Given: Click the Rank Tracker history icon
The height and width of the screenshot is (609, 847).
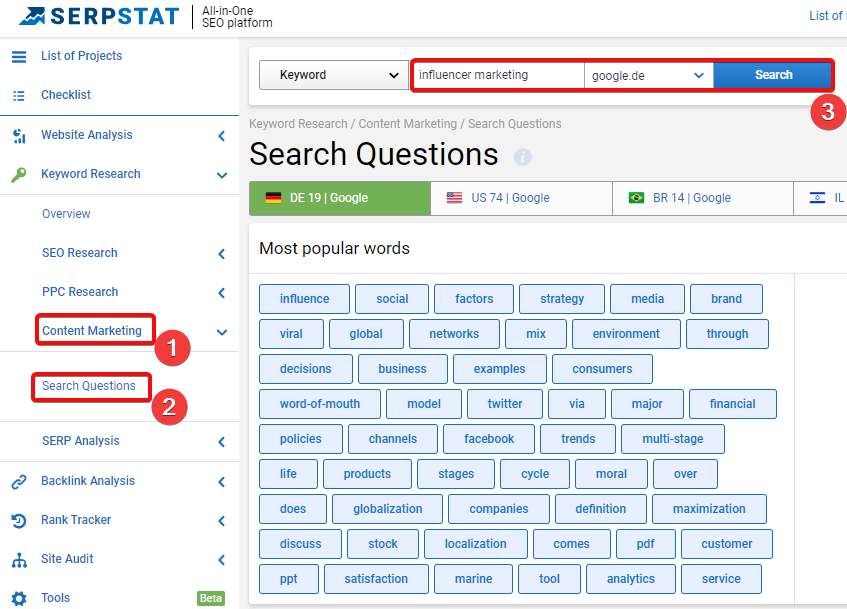Looking at the screenshot, I should [19, 520].
